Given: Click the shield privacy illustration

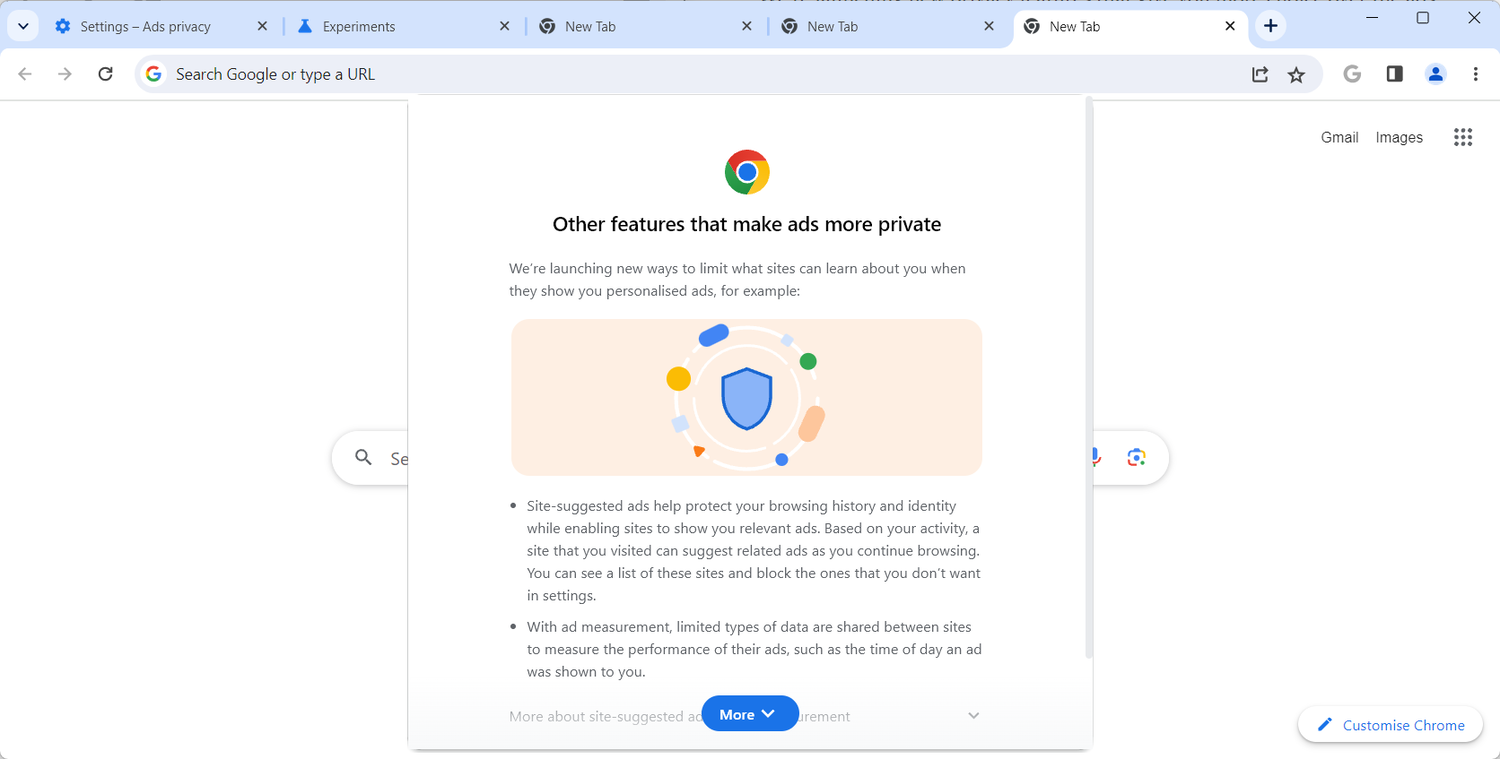Looking at the screenshot, I should (x=747, y=398).
